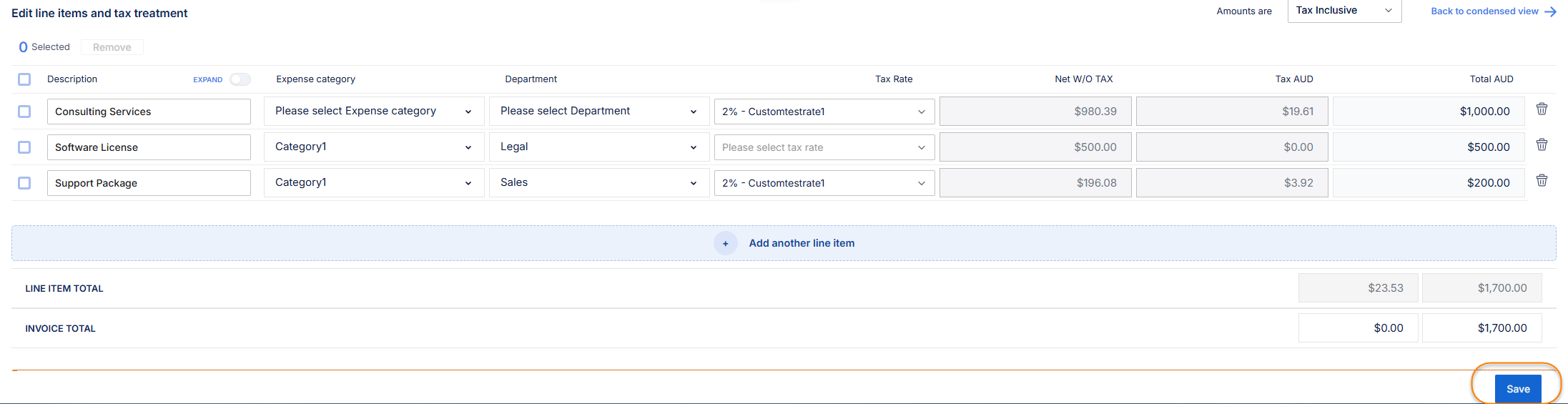Click the Total AUD column header
The height and width of the screenshot is (404, 1568).
1491,79
